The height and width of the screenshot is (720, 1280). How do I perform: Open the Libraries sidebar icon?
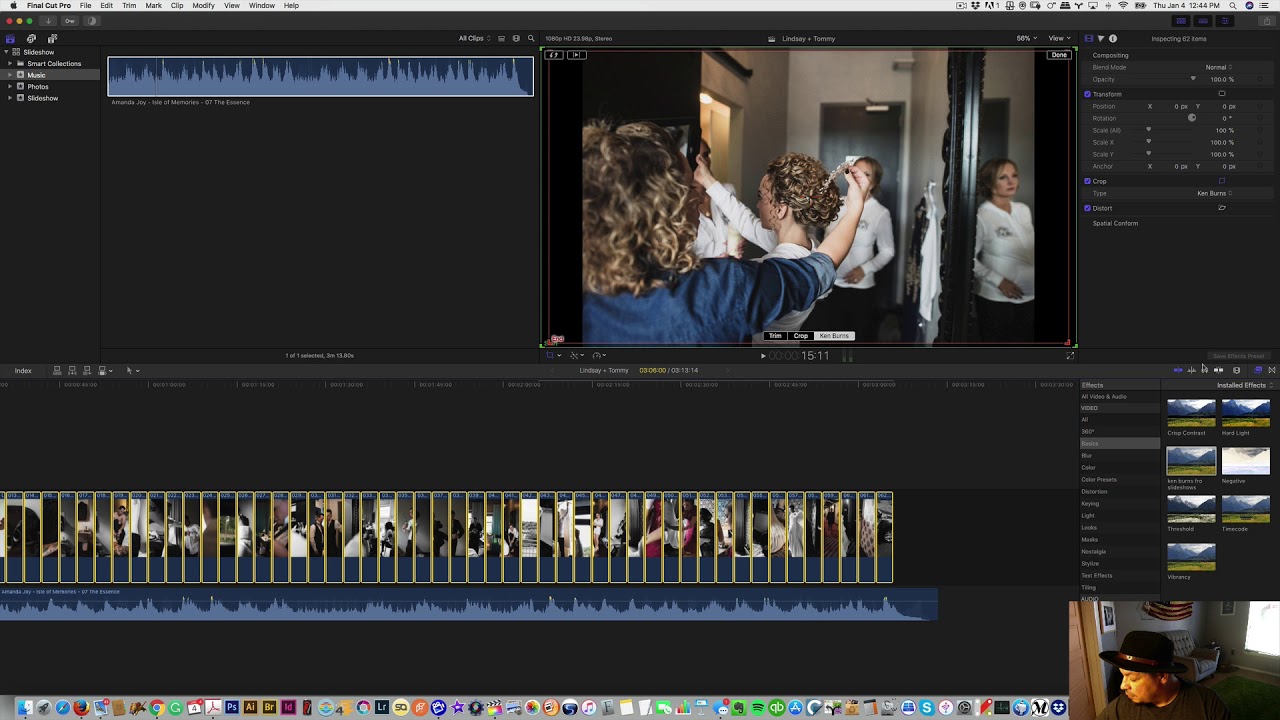pyautogui.click(x=10, y=38)
